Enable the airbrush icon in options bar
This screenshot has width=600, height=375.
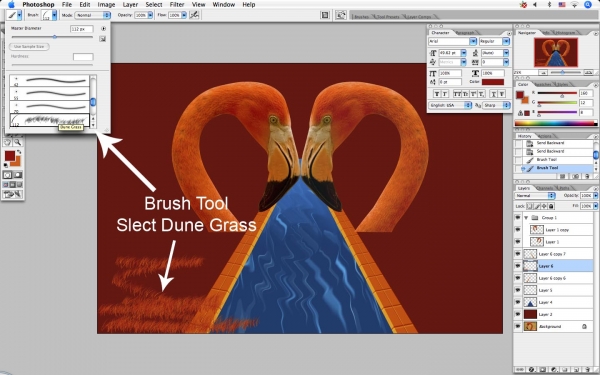click(x=194, y=15)
